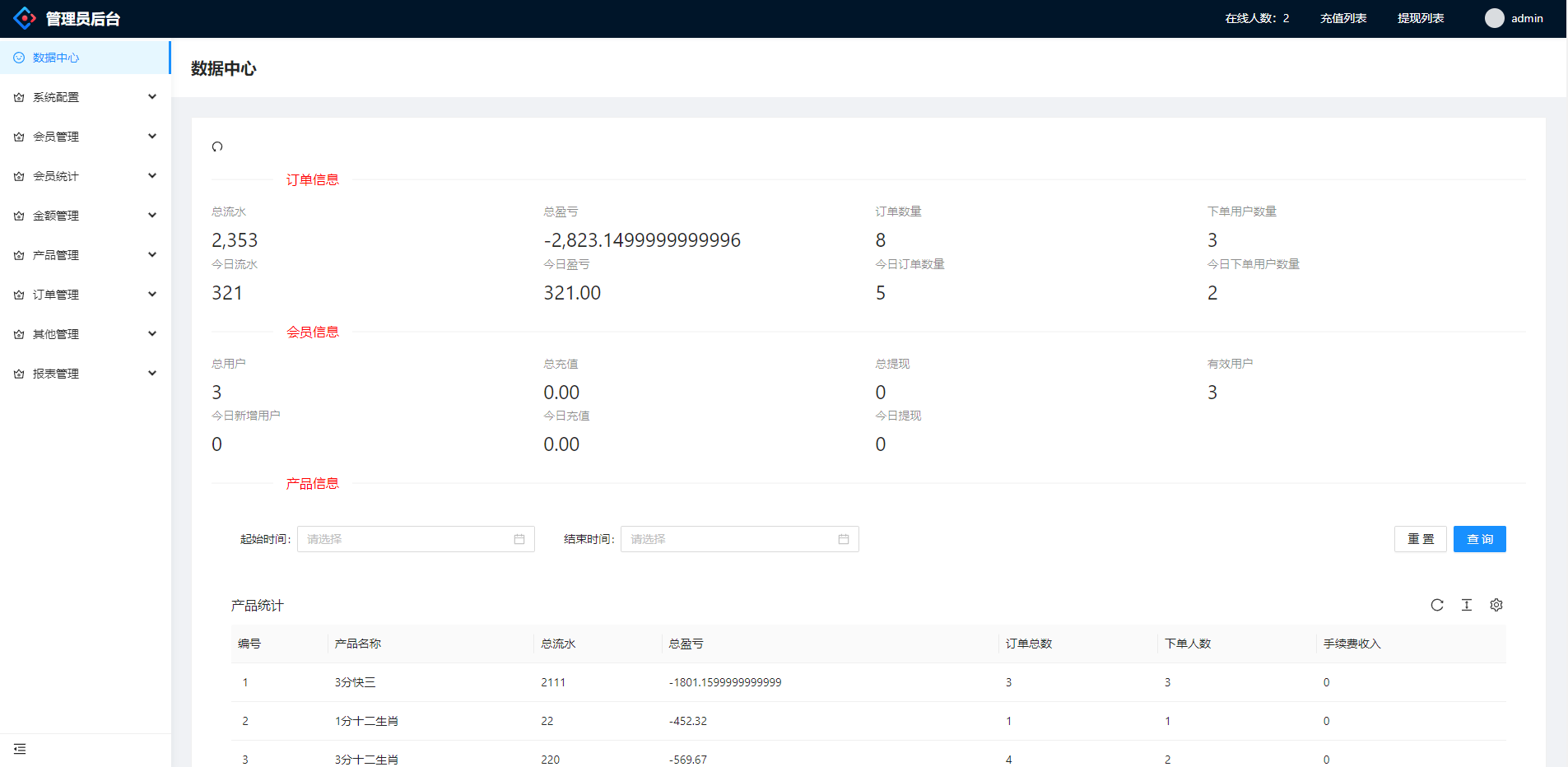The width and height of the screenshot is (1568, 767).
Task: Open calendar icon in 起始时间 field
Action: click(519, 539)
